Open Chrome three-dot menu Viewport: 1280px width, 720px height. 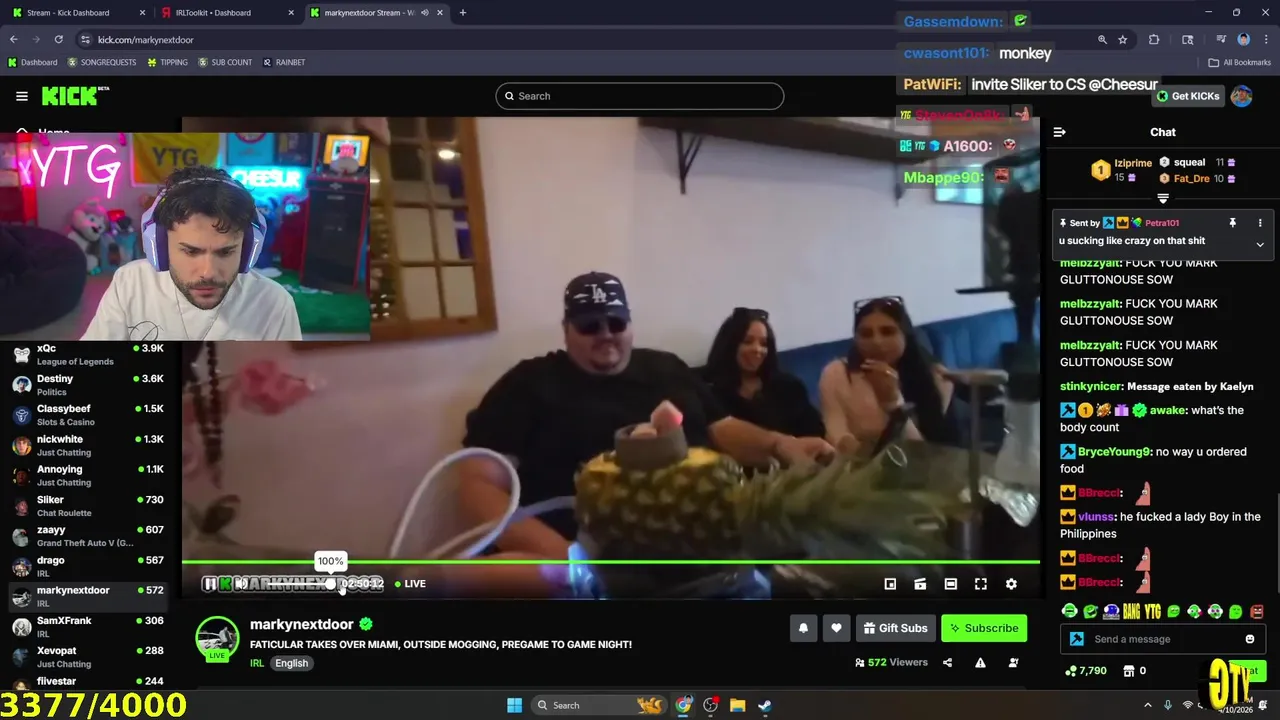tap(1265, 39)
